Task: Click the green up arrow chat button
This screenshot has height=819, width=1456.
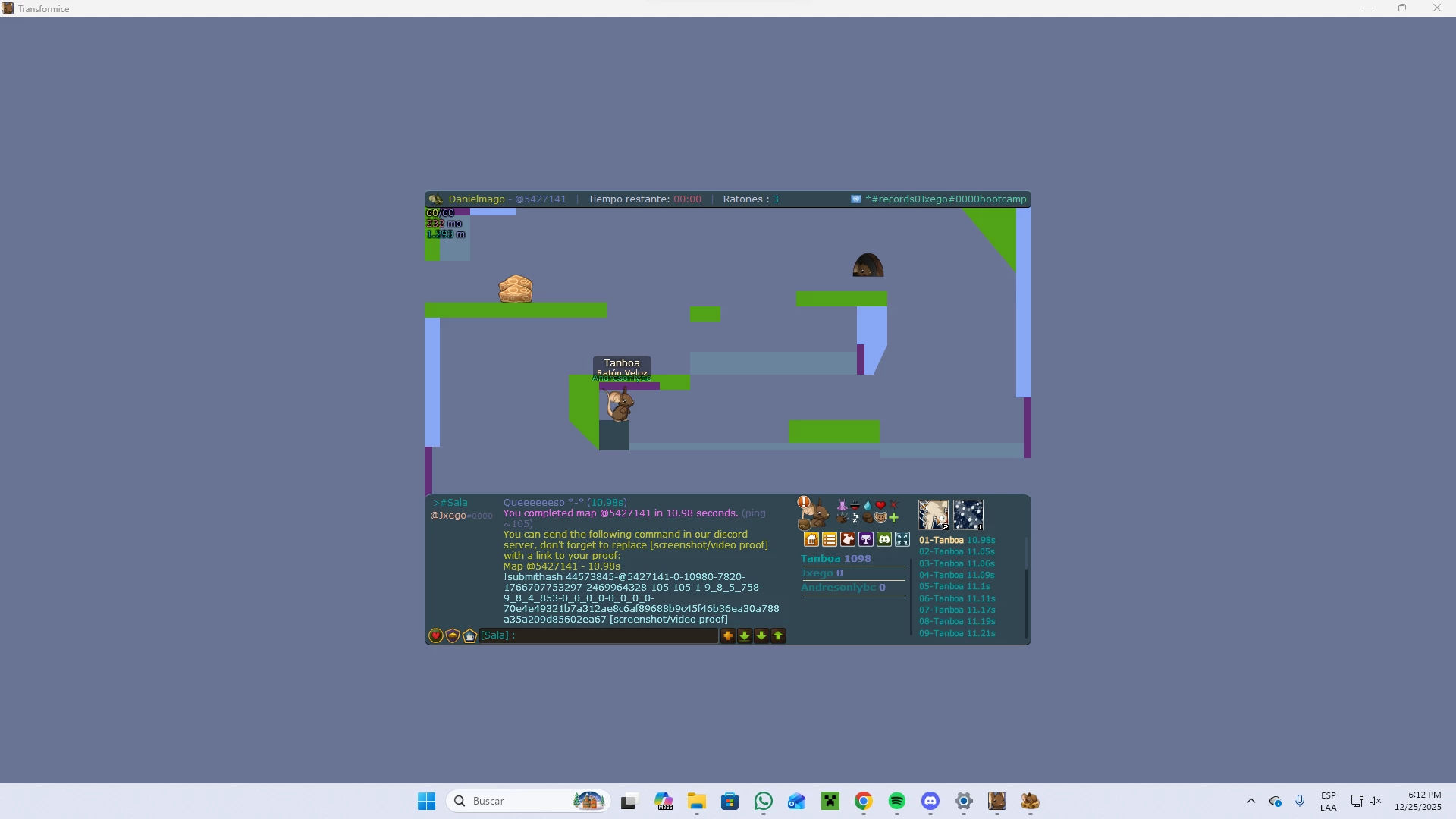Action: [778, 635]
